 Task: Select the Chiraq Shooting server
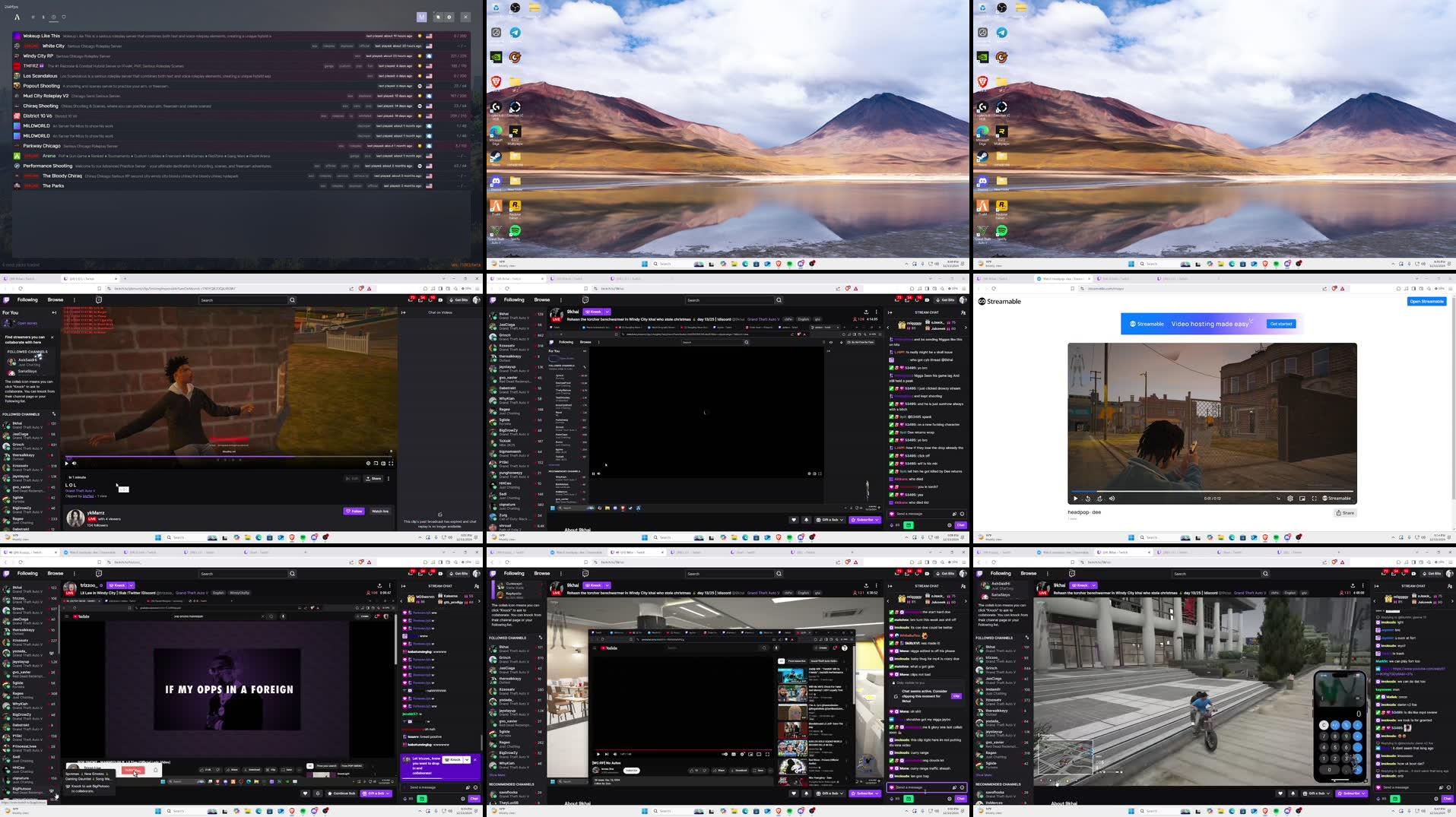pos(240,106)
